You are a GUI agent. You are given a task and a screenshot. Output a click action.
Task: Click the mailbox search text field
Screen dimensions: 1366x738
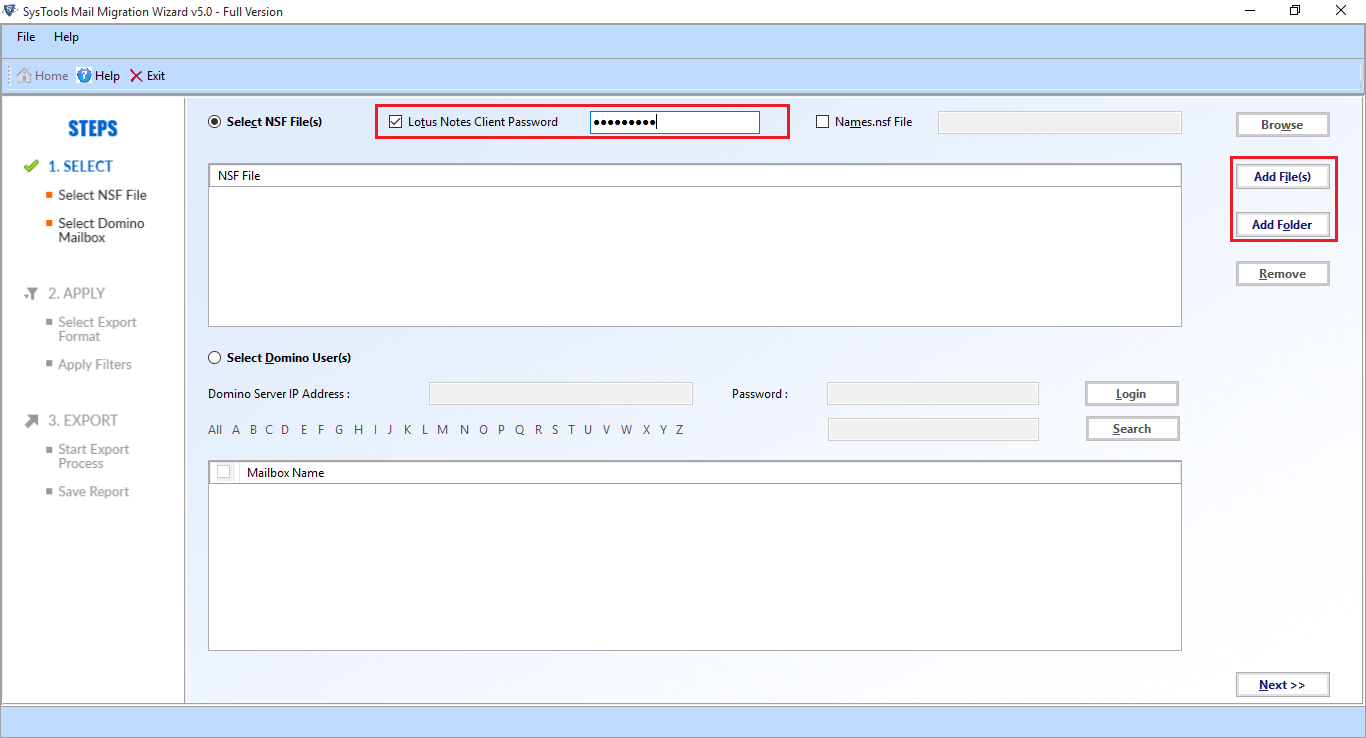[933, 429]
